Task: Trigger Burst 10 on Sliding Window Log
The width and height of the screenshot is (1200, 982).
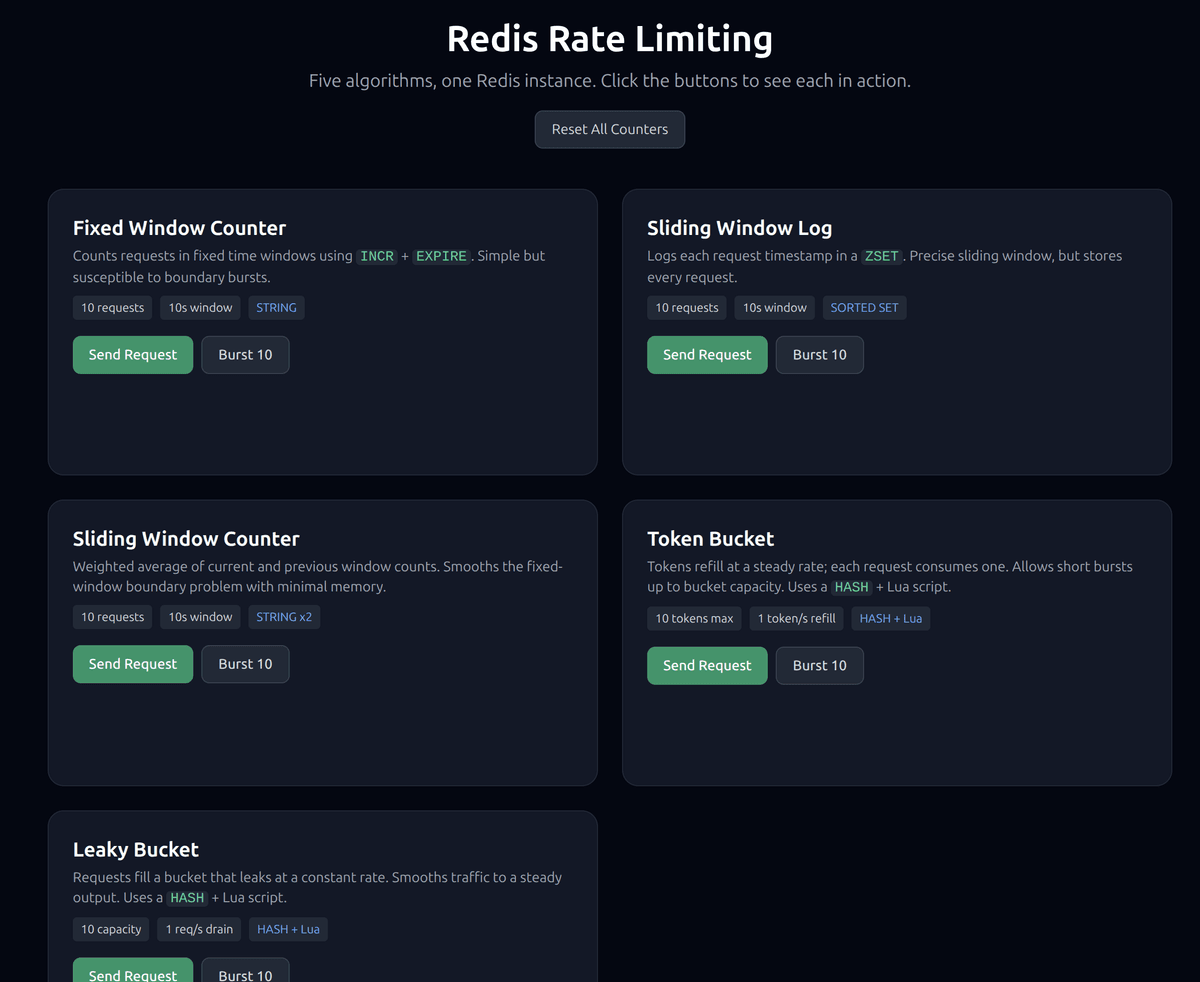Action: point(819,354)
